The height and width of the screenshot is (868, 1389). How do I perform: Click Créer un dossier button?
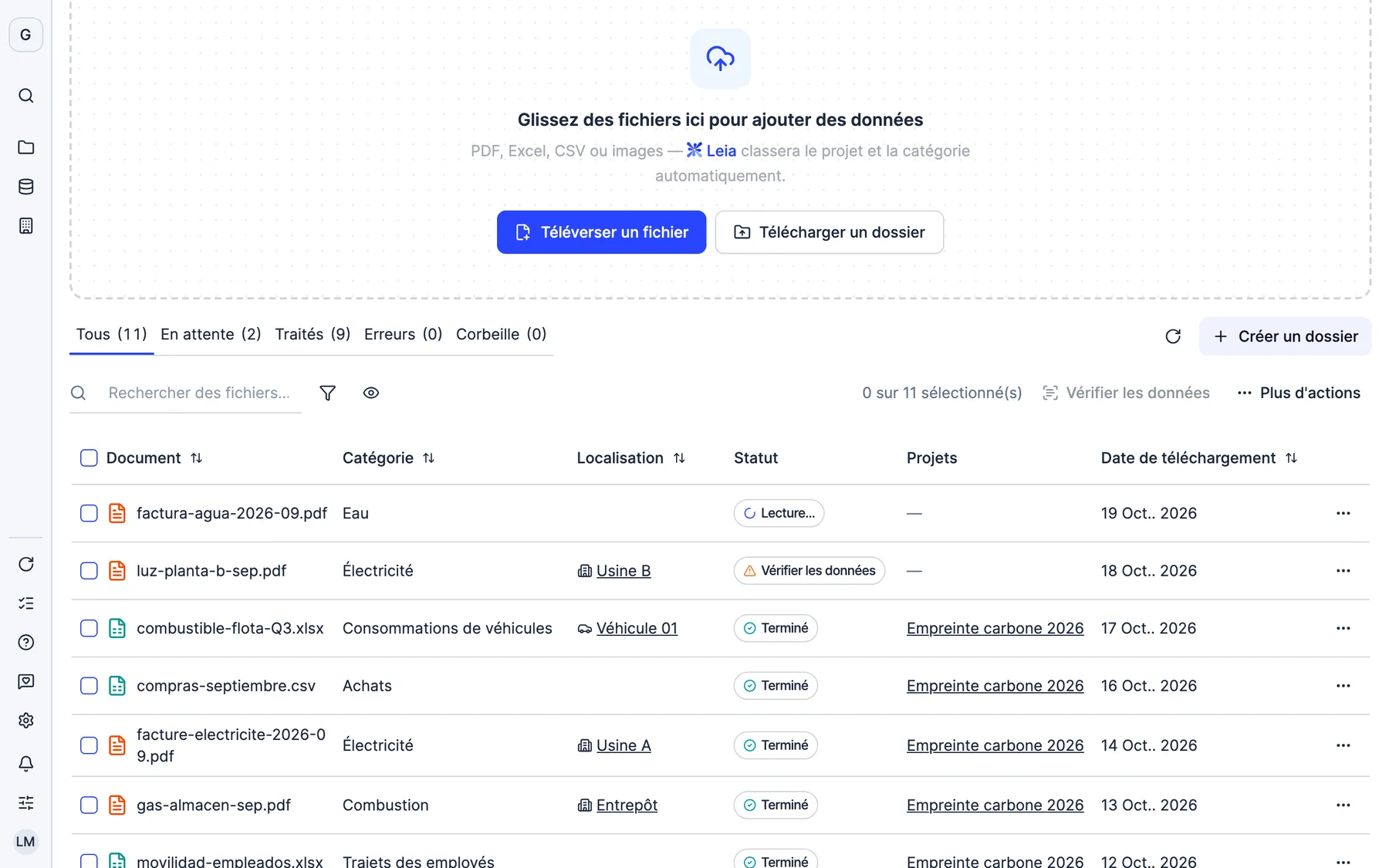pyautogui.click(x=1285, y=336)
